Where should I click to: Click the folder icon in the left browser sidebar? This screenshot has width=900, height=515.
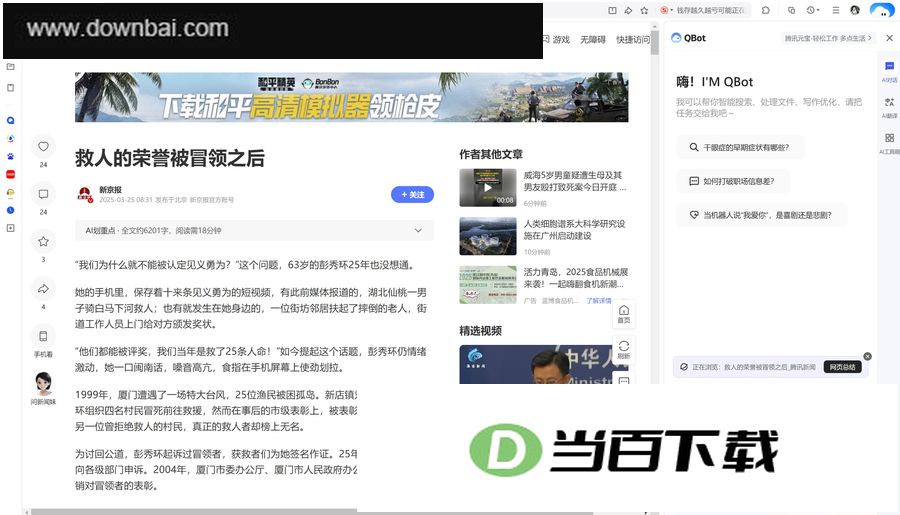coord(10,67)
